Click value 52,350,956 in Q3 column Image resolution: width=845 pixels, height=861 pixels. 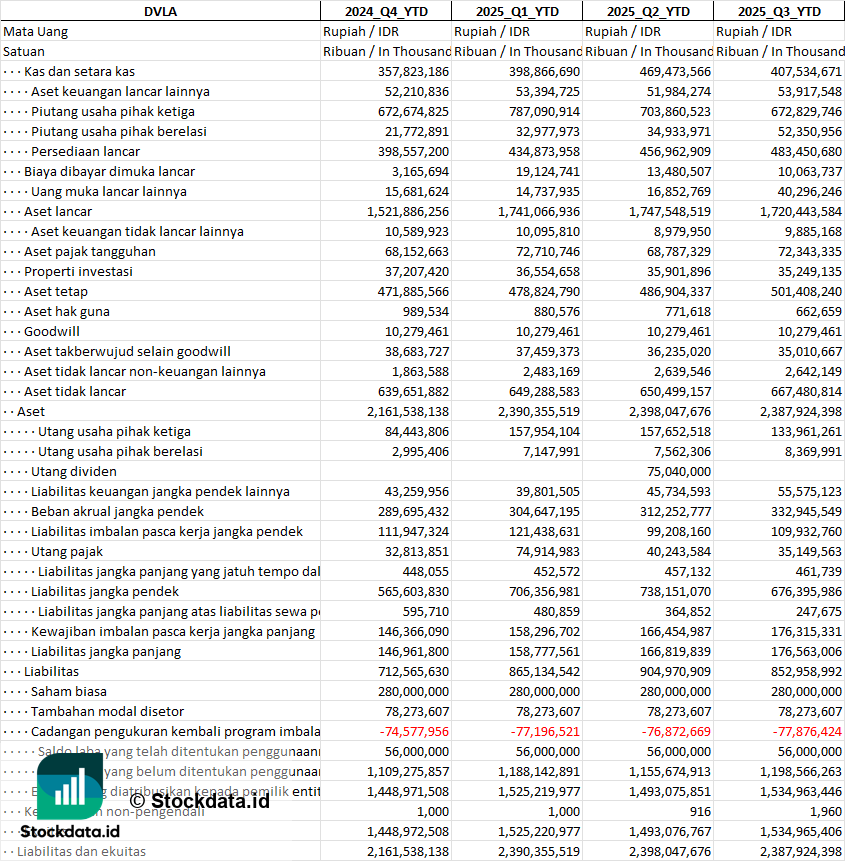tap(809, 132)
